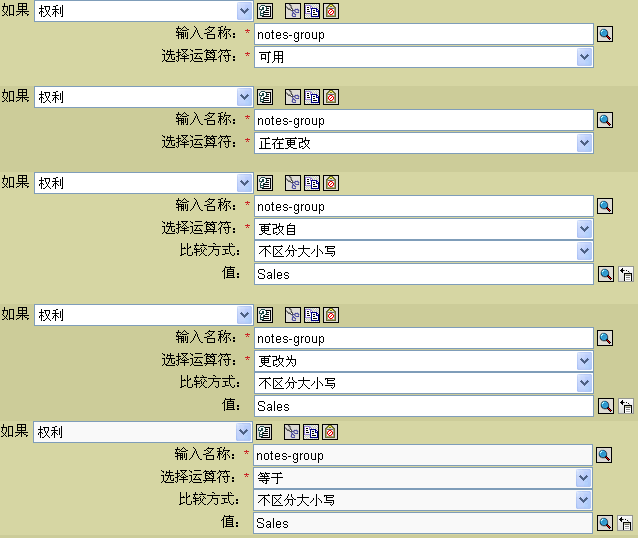Browse entitlement name for the 可用 condition
The image size is (638, 538).
coord(605,34)
